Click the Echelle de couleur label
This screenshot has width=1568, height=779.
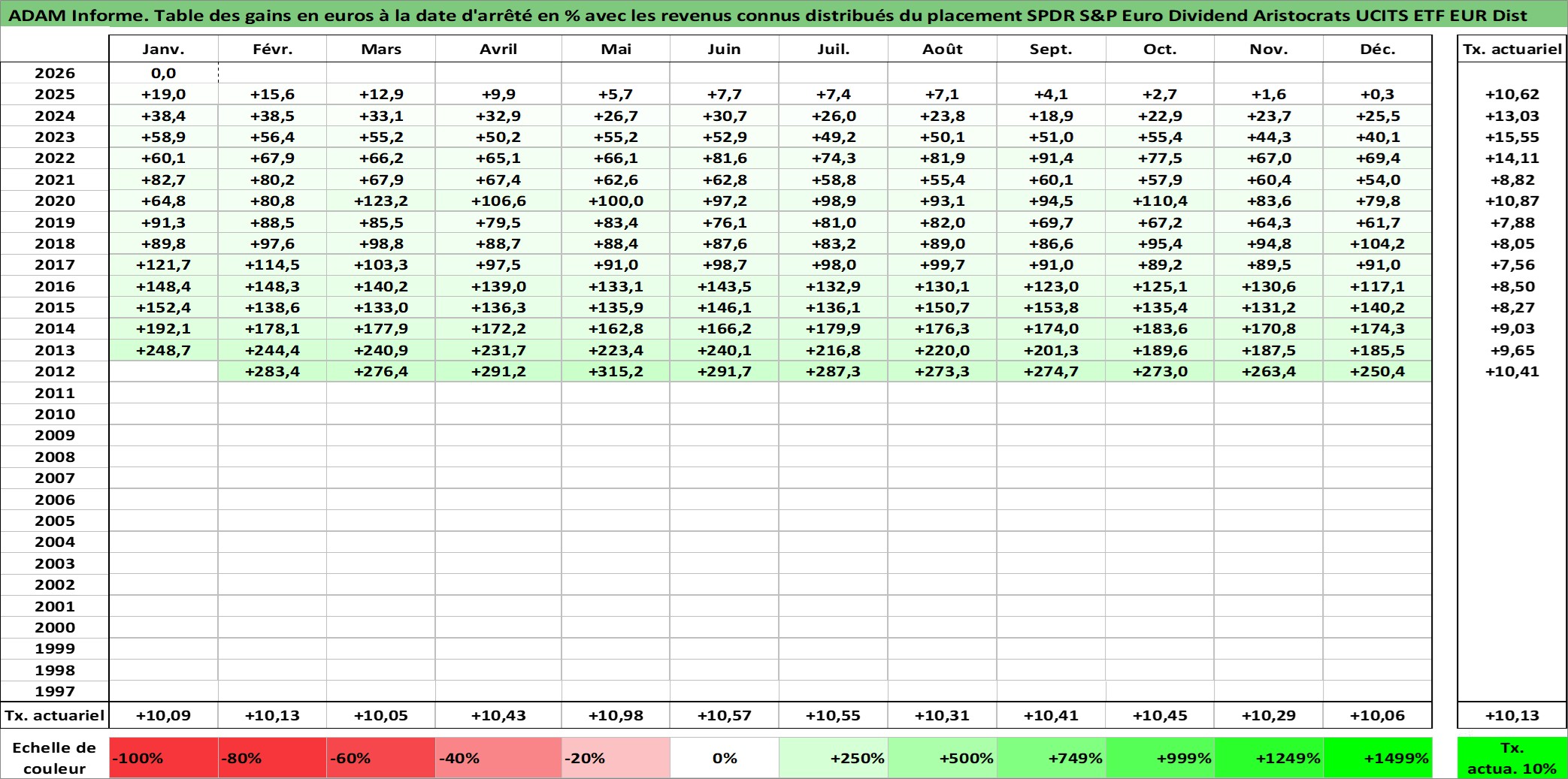coord(55,758)
